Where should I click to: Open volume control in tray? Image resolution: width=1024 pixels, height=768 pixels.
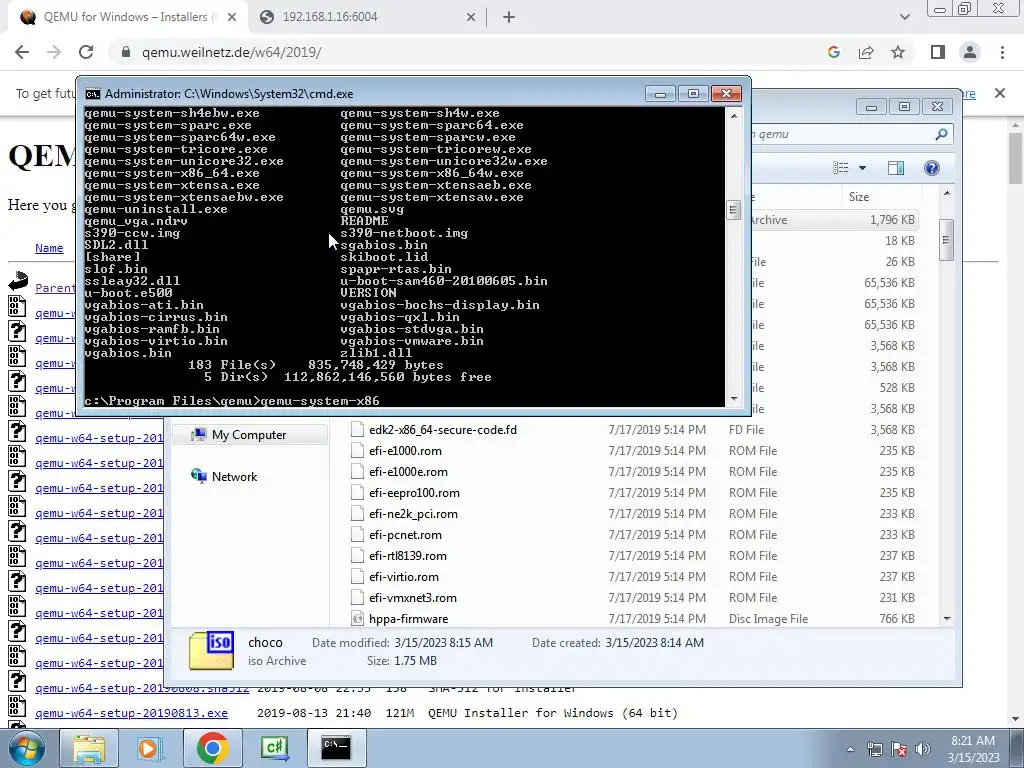tap(923, 749)
